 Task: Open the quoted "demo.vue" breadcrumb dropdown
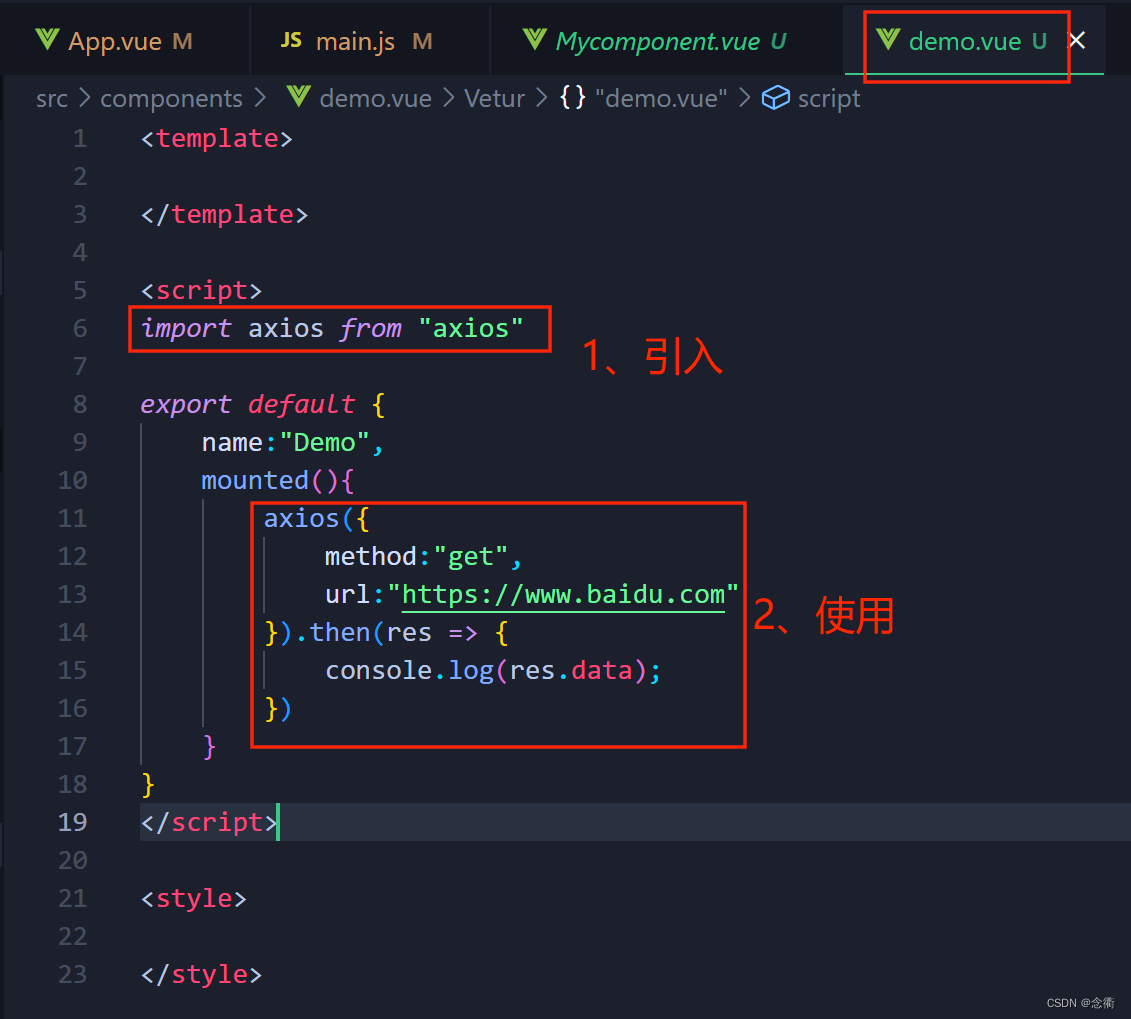662,98
